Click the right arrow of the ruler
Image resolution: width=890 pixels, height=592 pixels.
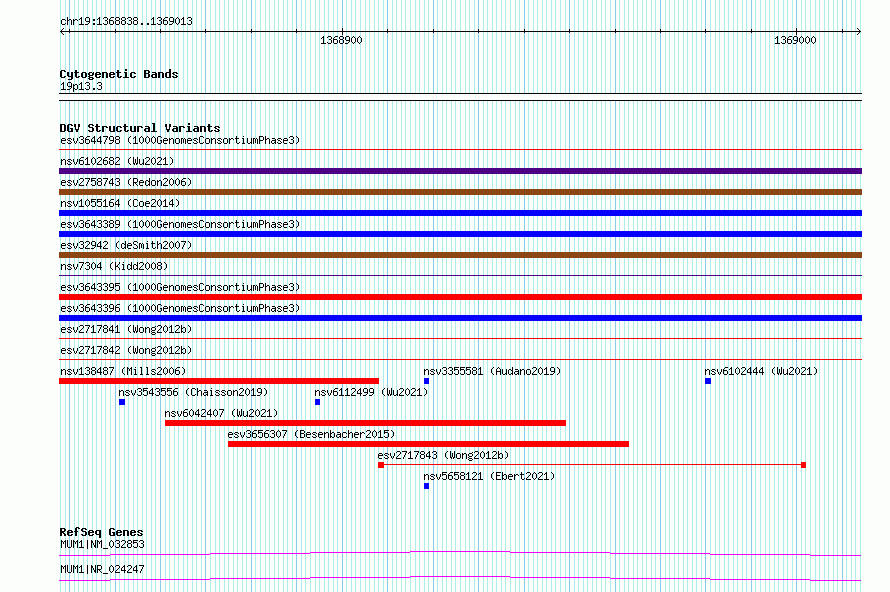click(x=858, y=32)
